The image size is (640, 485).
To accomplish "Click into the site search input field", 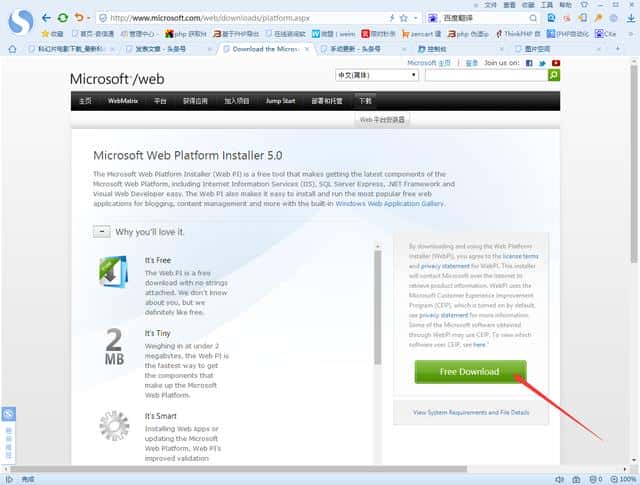I will [486, 75].
